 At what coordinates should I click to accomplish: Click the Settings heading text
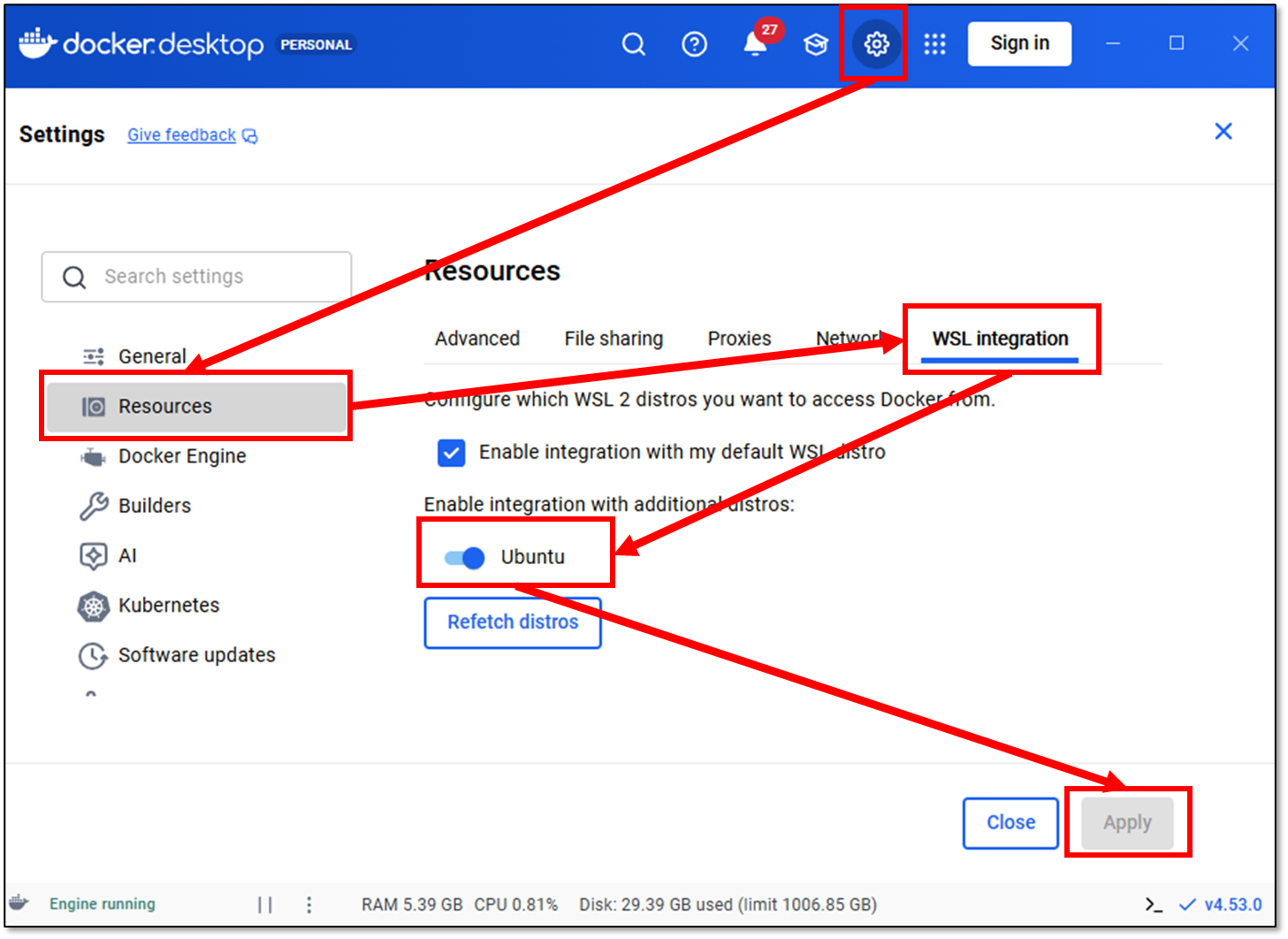62,134
